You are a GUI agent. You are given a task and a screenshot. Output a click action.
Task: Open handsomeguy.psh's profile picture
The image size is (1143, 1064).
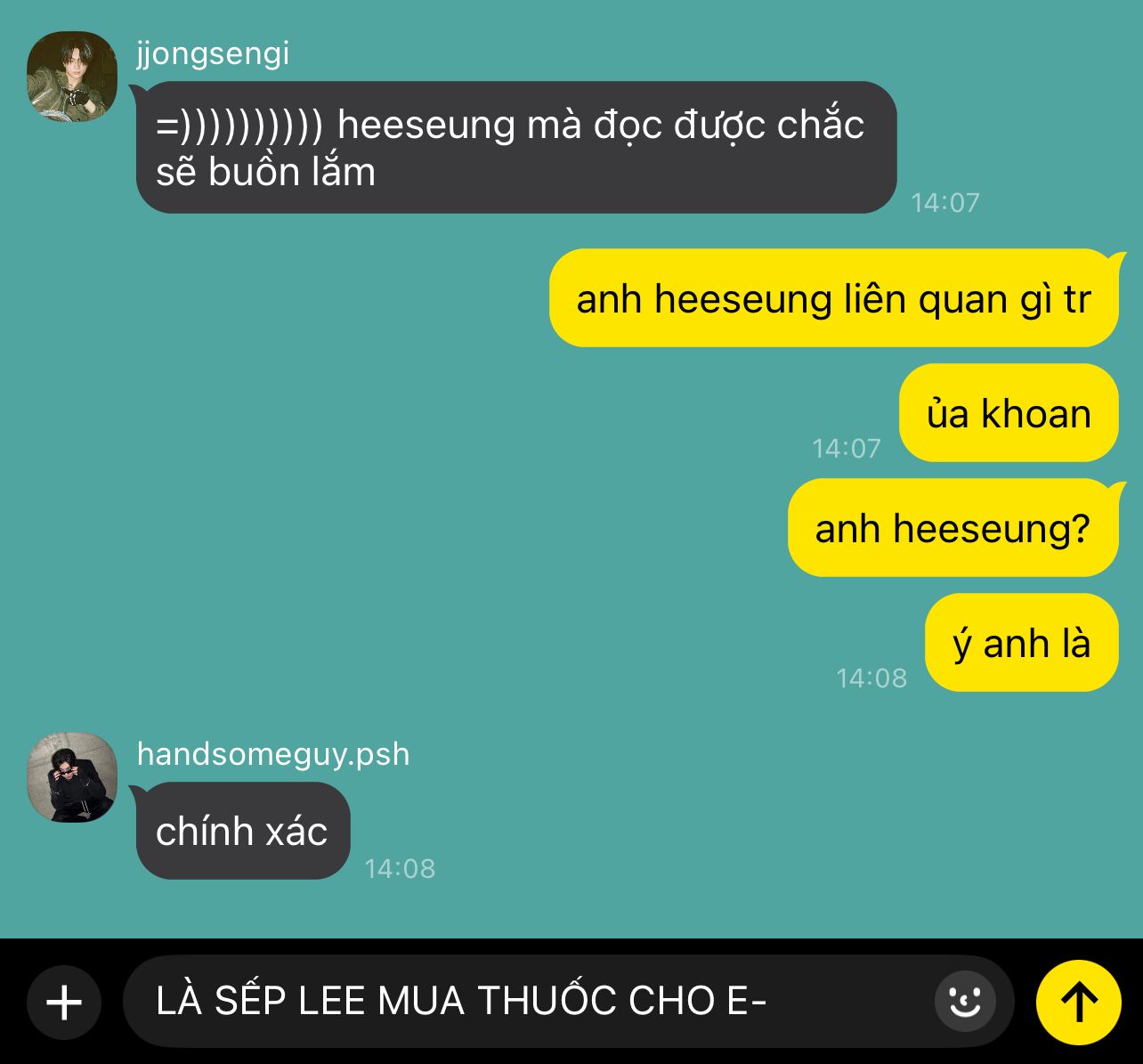coord(72,777)
